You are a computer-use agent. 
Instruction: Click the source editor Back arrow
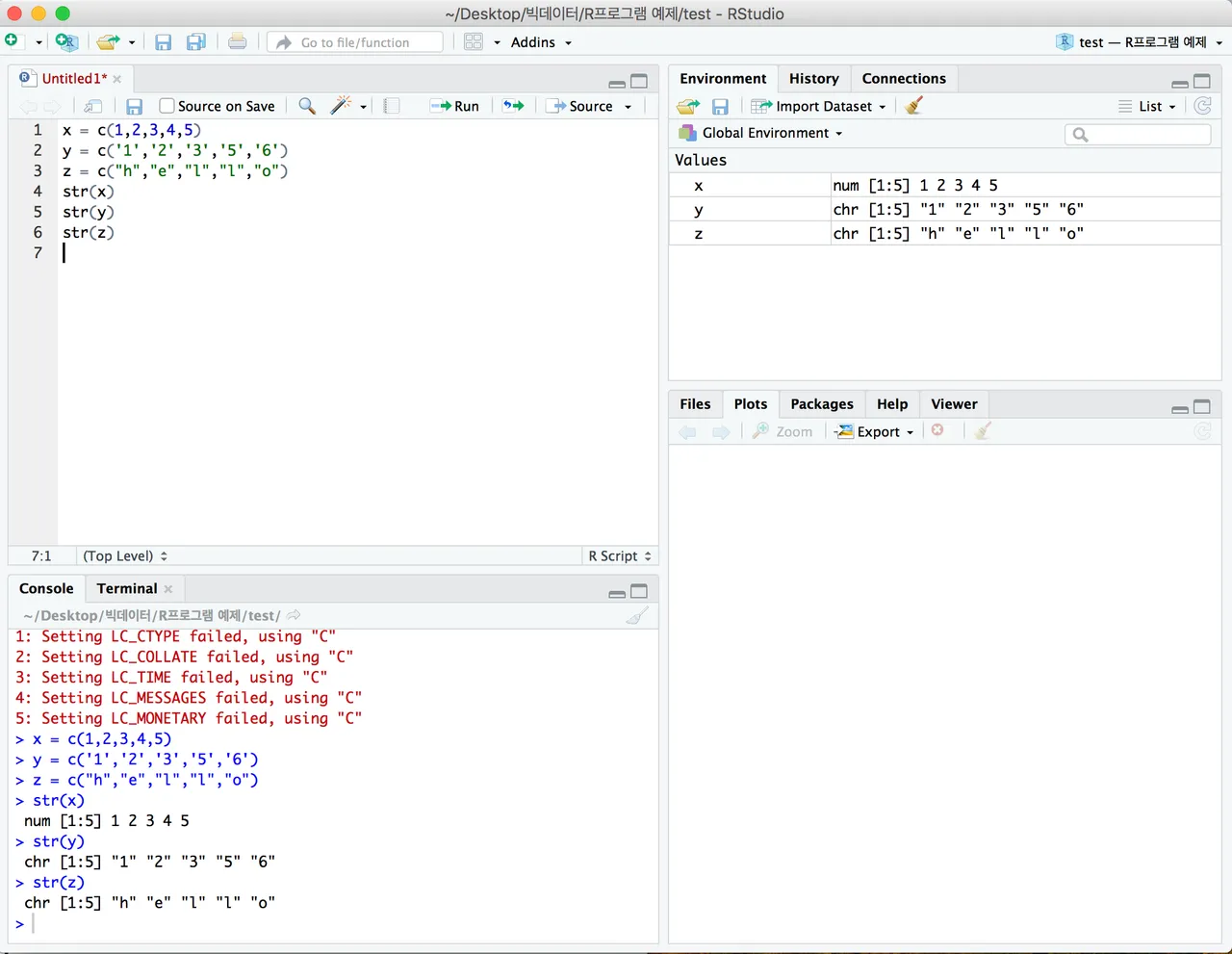pos(28,106)
